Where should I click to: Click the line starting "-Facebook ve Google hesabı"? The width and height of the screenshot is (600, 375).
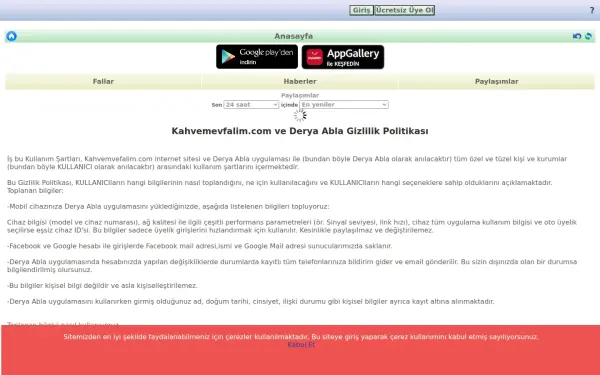[x=199, y=246]
